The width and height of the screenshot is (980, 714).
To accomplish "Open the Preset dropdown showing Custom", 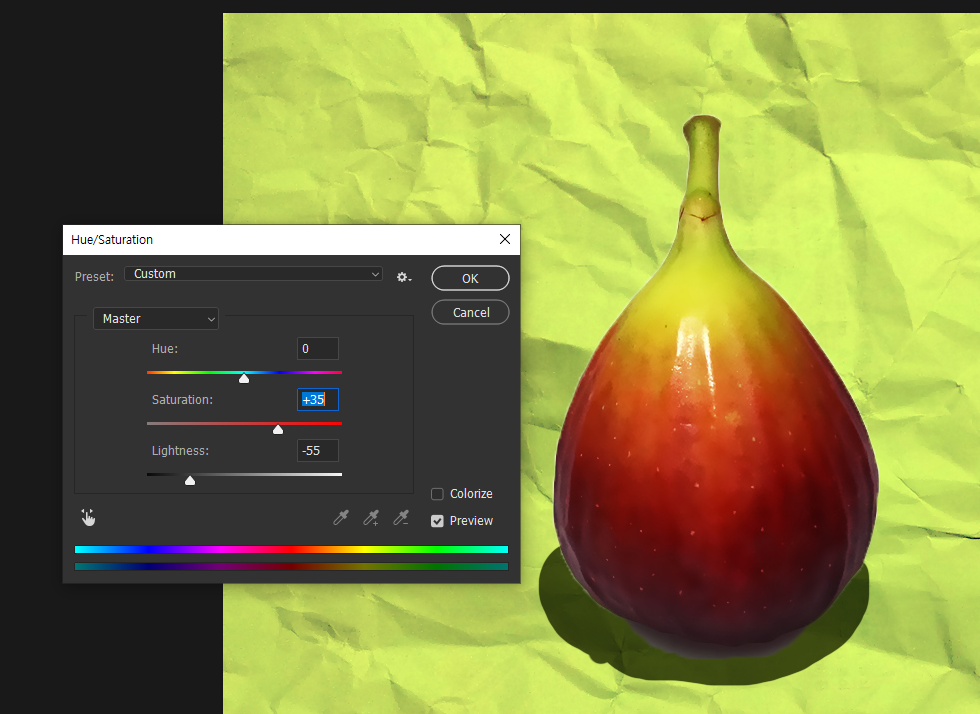I will [253, 274].
